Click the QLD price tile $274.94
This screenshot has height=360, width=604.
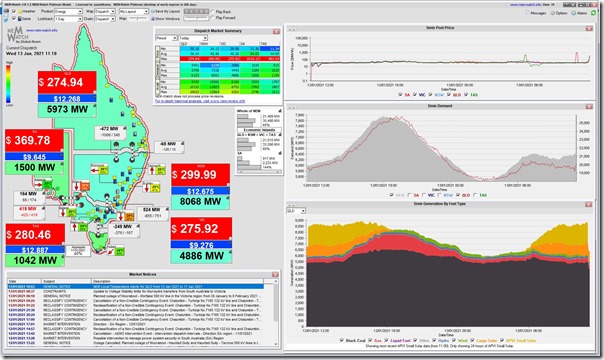pos(67,82)
